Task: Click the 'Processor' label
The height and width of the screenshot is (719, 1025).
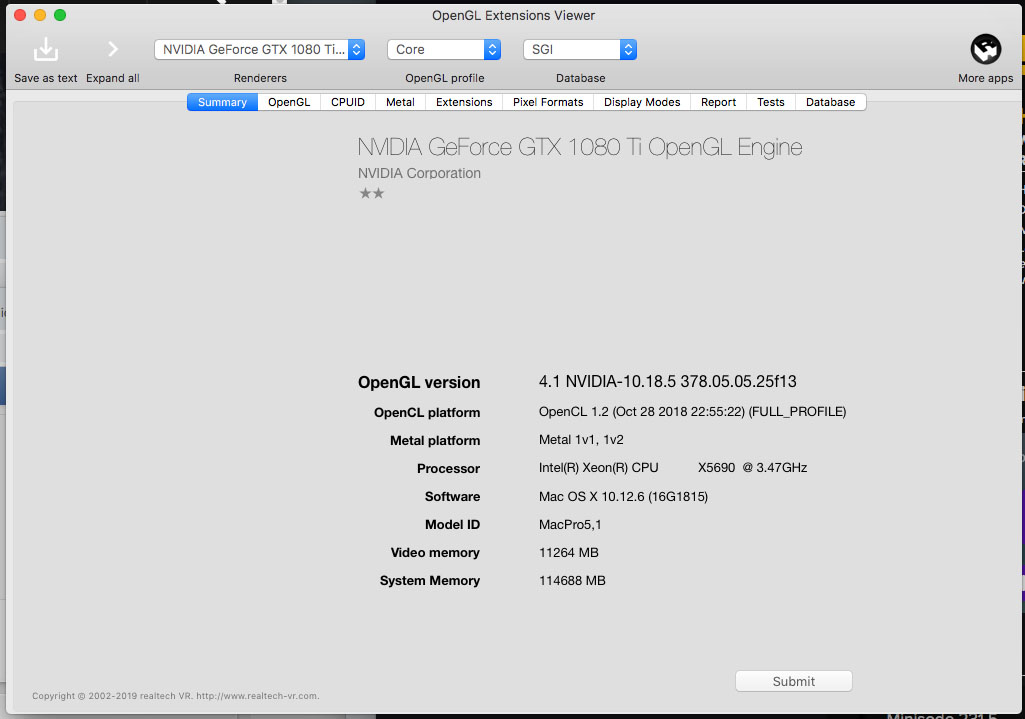Action: coord(448,469)
